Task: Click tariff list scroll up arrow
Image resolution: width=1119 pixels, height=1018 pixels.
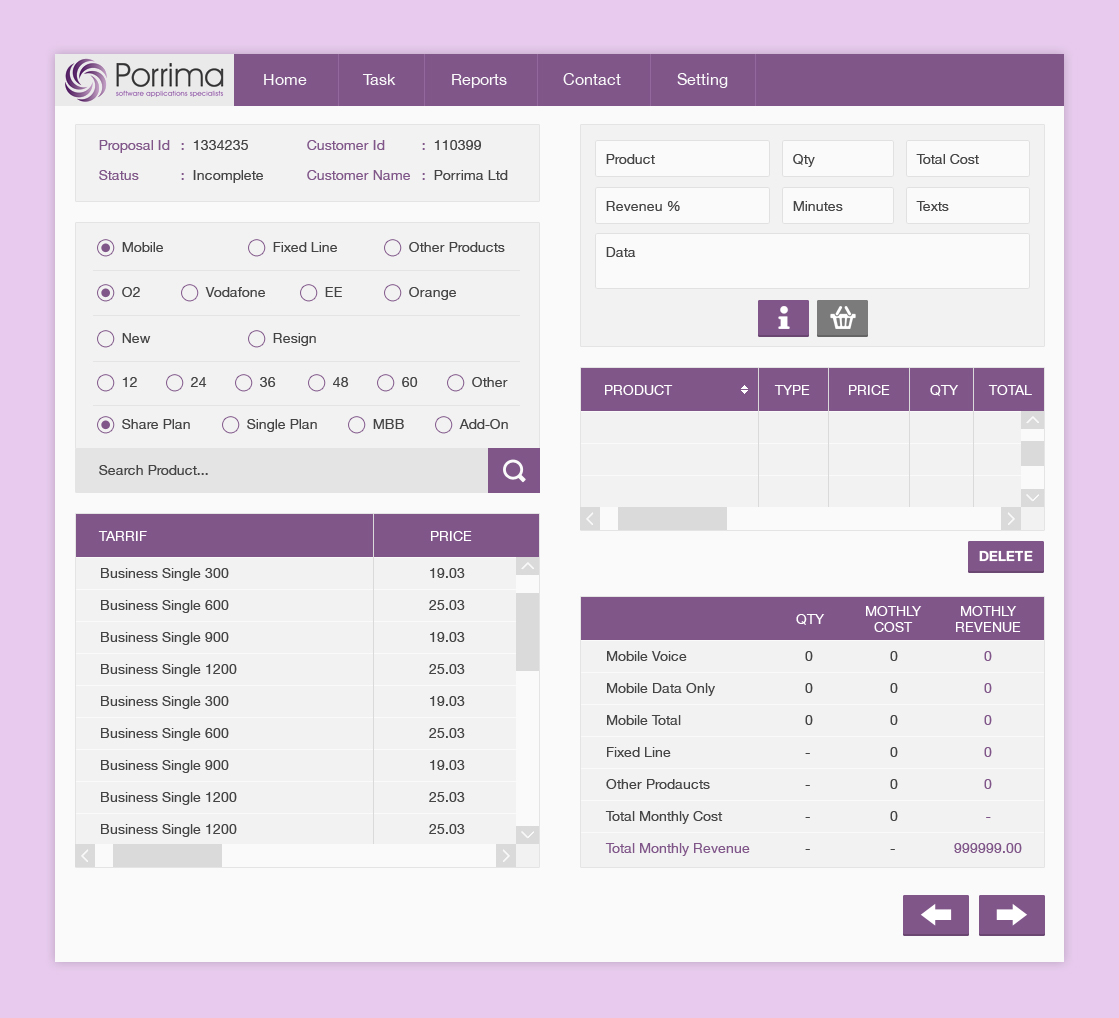Action: 527,567
